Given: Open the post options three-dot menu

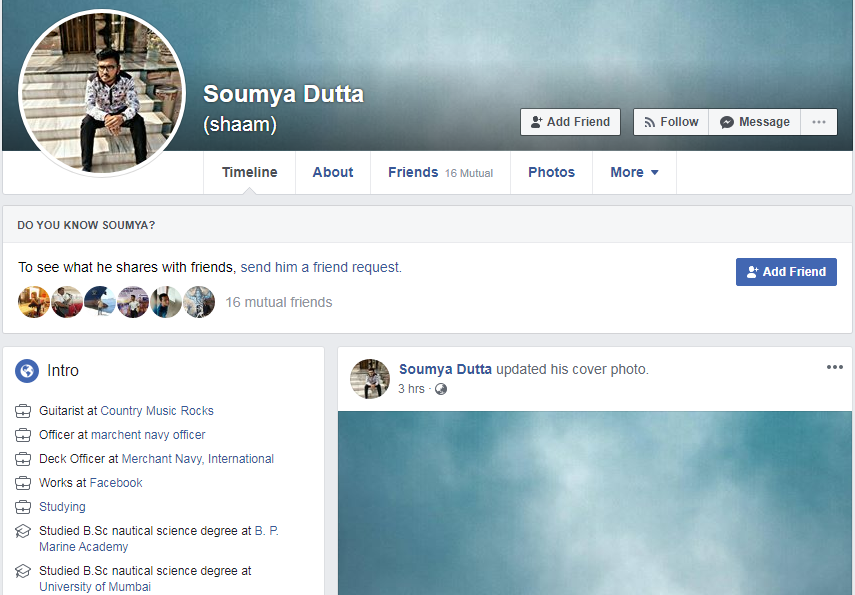Looking at the screenshot, I should click(834, 367).
